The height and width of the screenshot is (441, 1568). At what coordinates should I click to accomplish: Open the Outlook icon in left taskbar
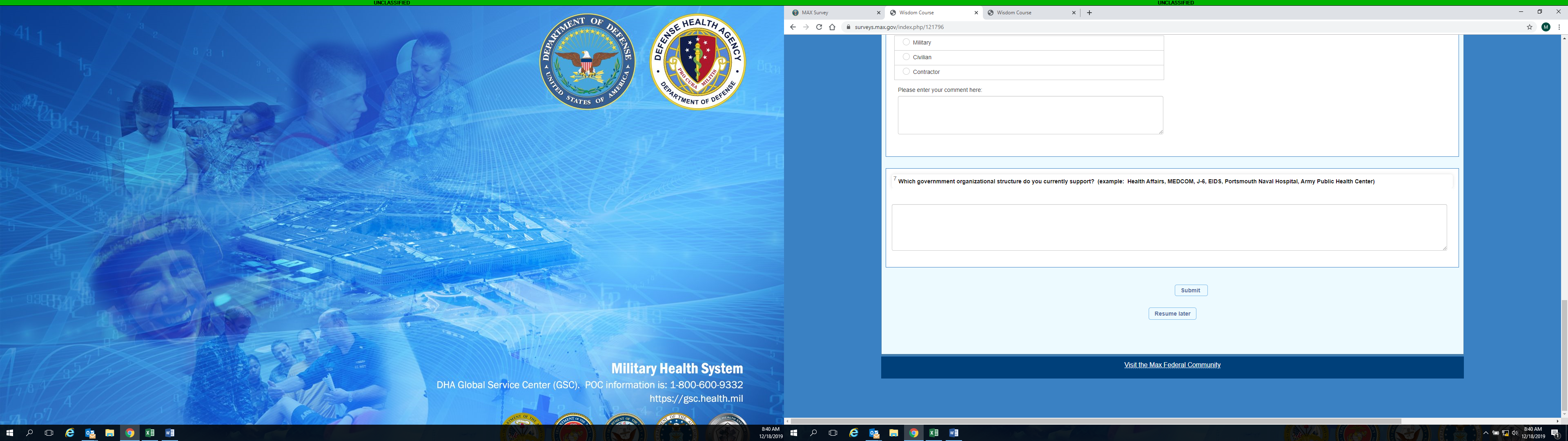[x=90, y=433]
